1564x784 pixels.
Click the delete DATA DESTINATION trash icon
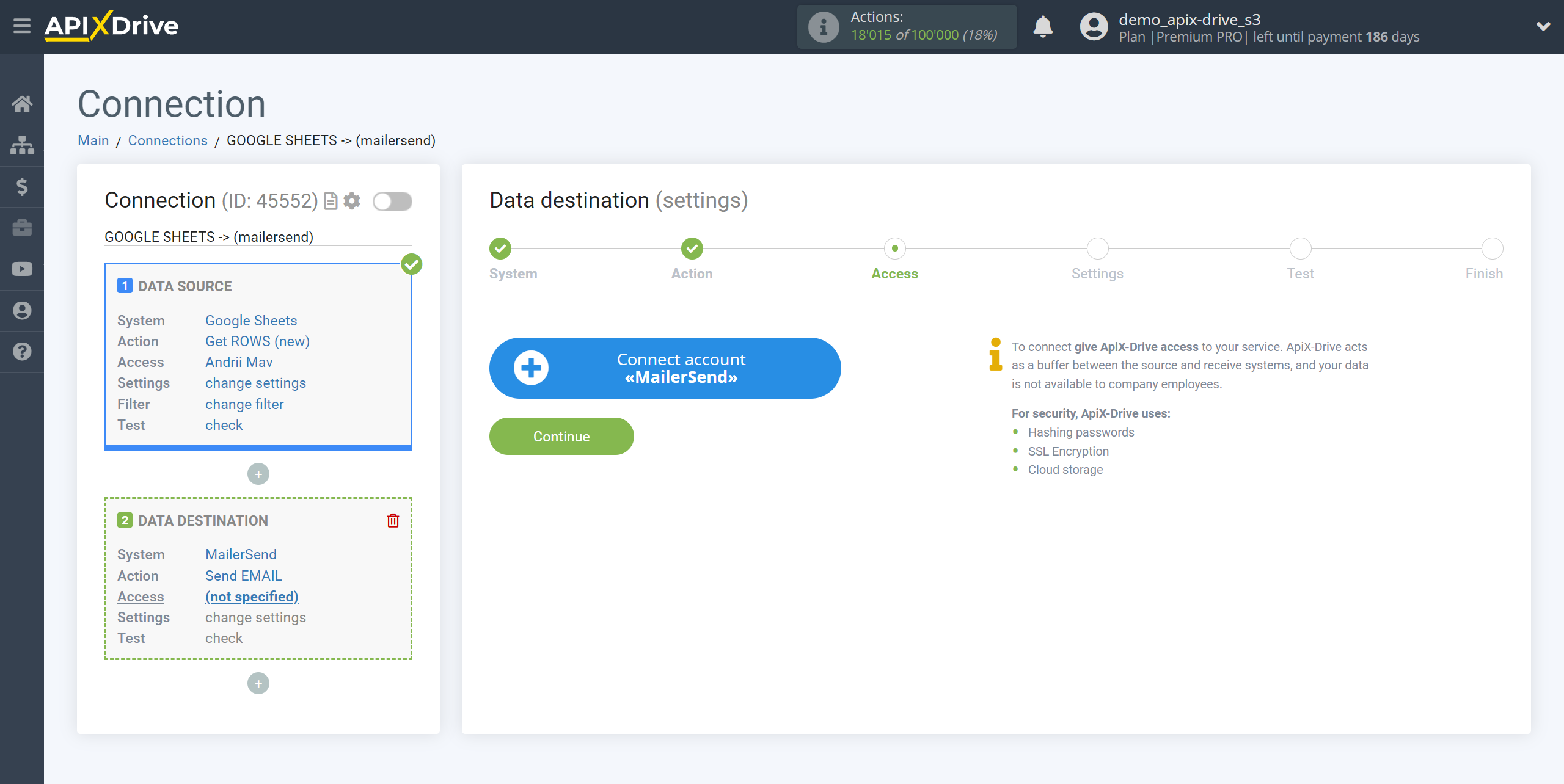[x=393, y=520]
